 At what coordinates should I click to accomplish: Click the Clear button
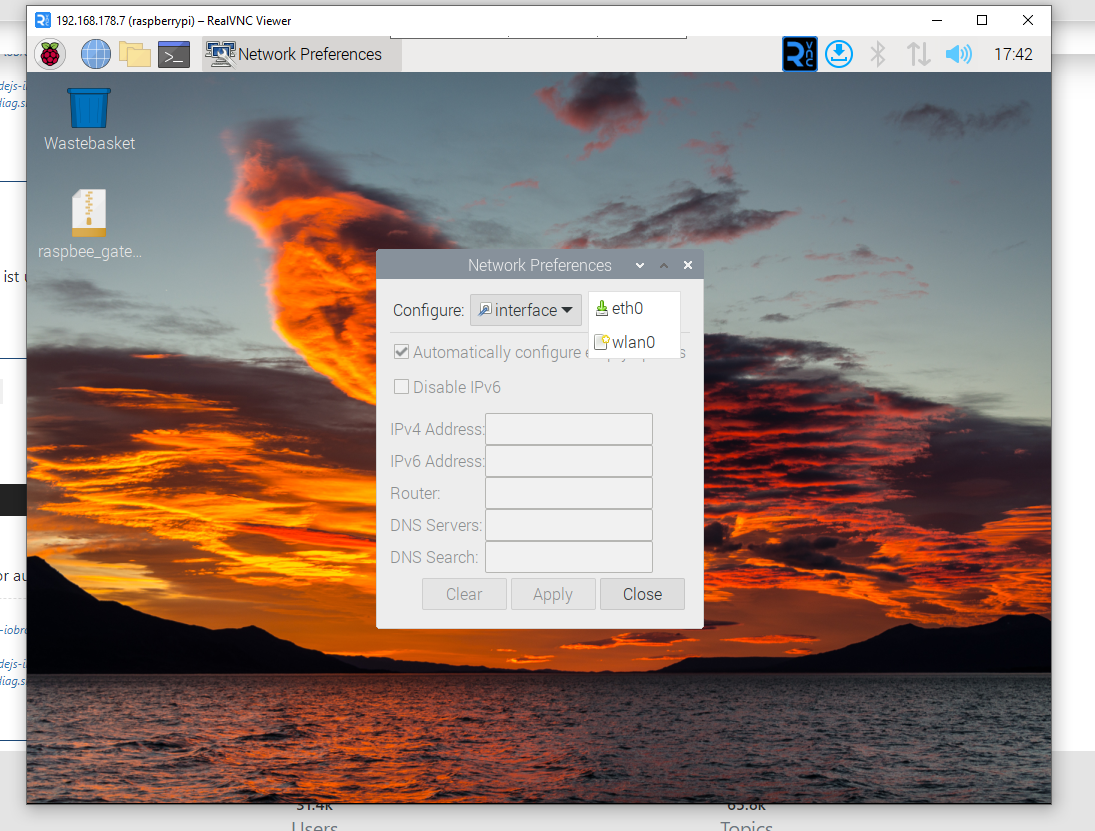click(x=464, y=594)
